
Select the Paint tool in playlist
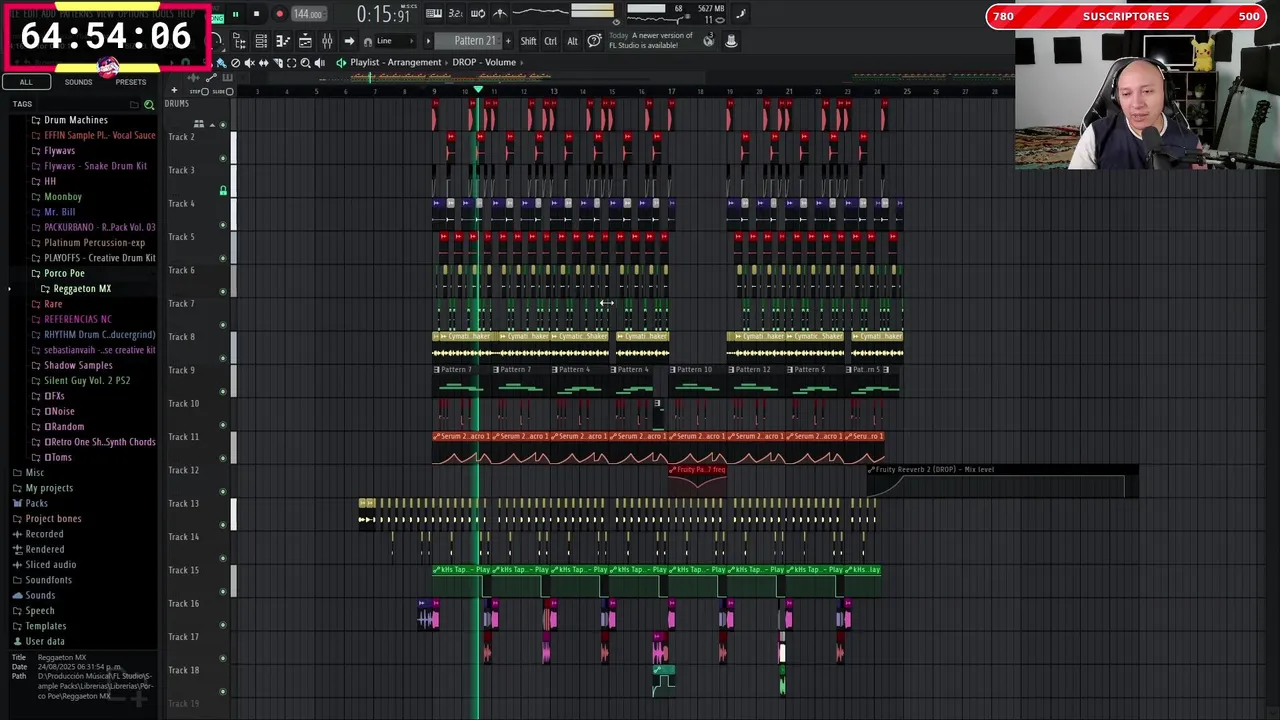click(221, 63)
